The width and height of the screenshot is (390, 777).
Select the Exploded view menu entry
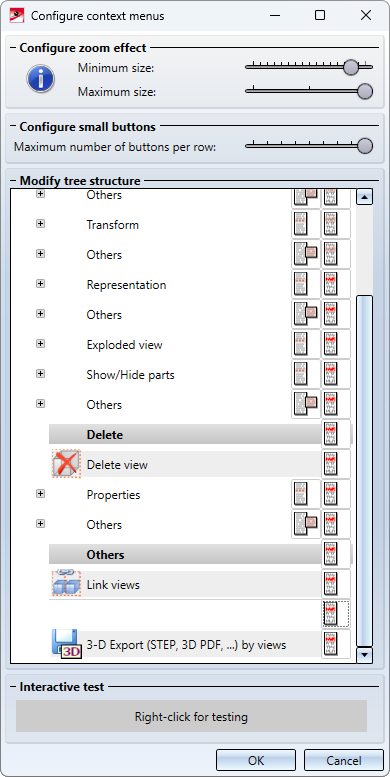pyautogui.click(x=124, y=344)
